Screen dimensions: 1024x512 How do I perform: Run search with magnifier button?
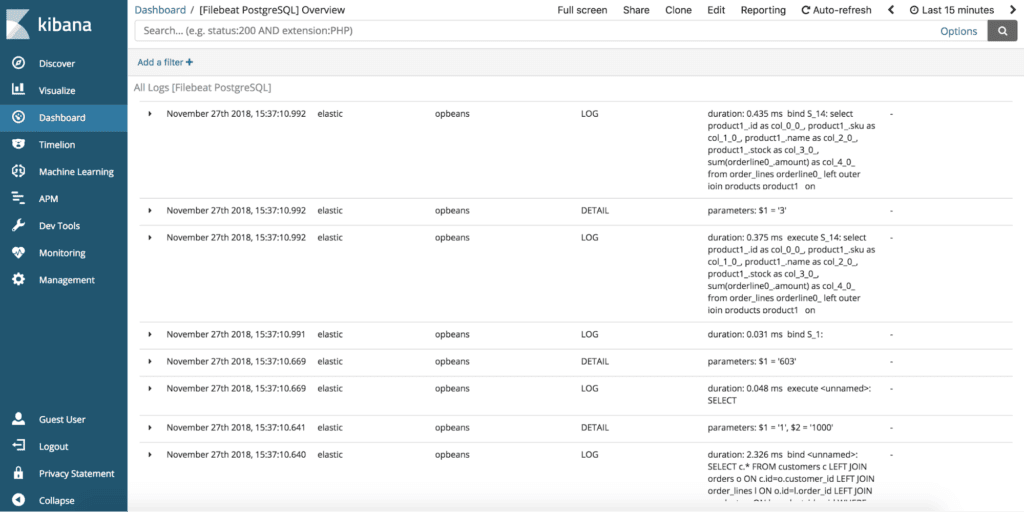1002,31
